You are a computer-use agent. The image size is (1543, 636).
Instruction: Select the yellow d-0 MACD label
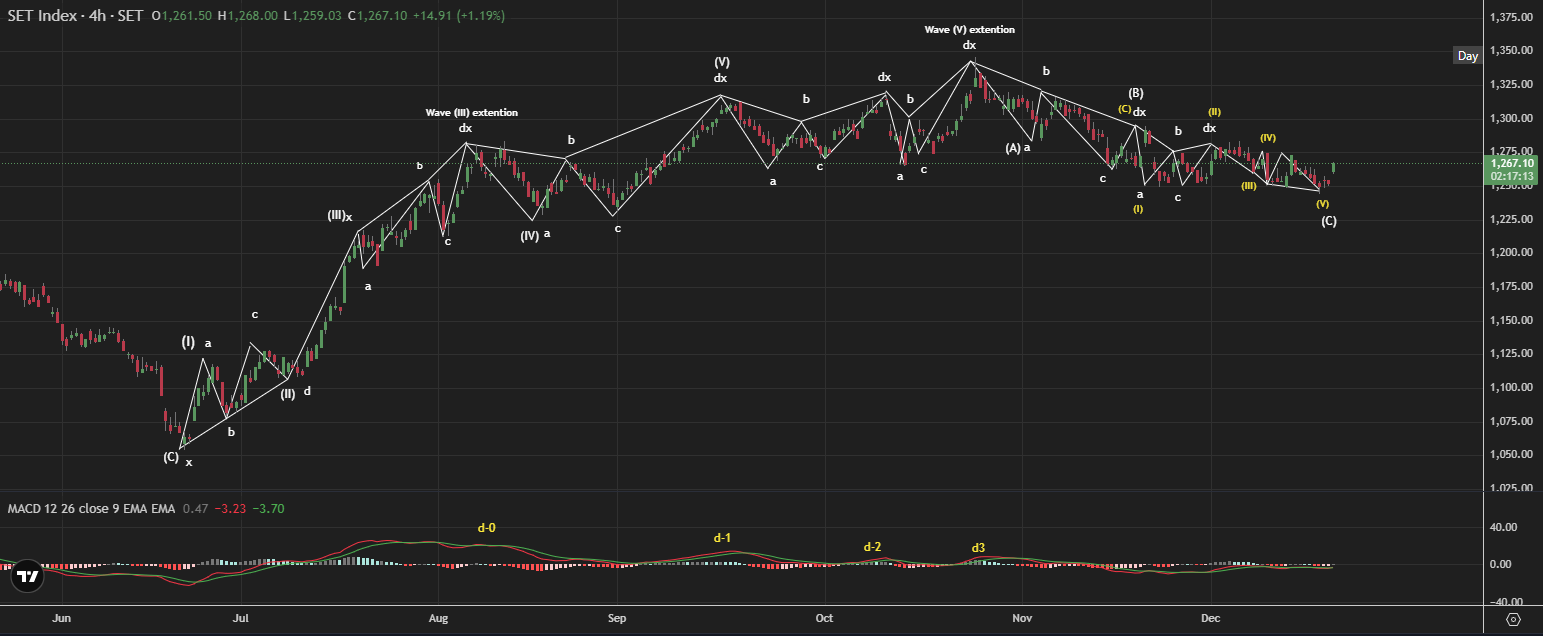[x=486, y=526]
